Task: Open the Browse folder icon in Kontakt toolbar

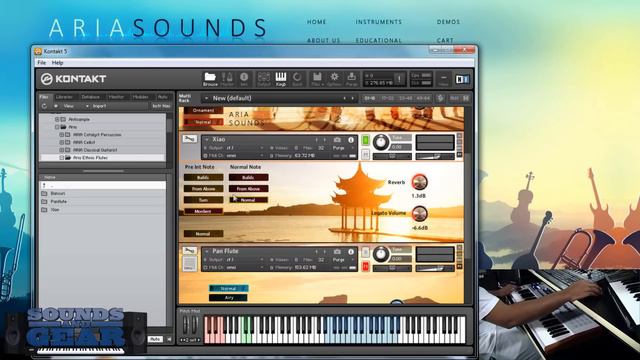Action: 210,79
